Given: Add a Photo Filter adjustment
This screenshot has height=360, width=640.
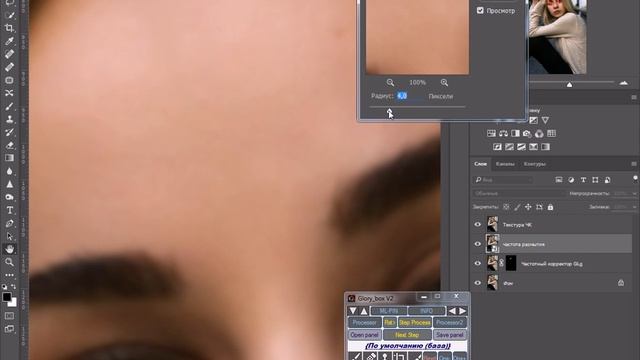Looking at the screenshot, I should (x=527, y=133).
